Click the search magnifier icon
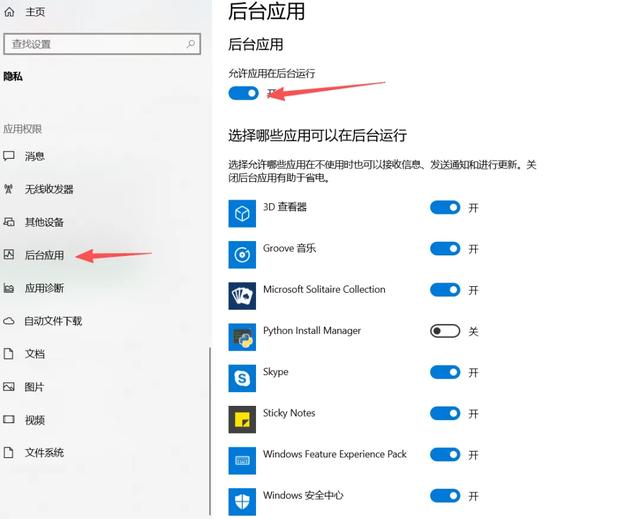Image resolution: width=640 pixels, height=519 pixels. [190, 44]
